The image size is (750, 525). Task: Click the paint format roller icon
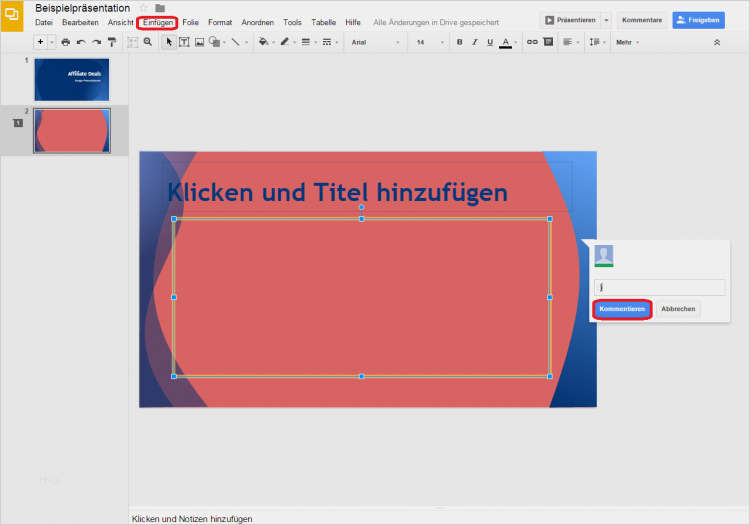(x=111, y=42)
